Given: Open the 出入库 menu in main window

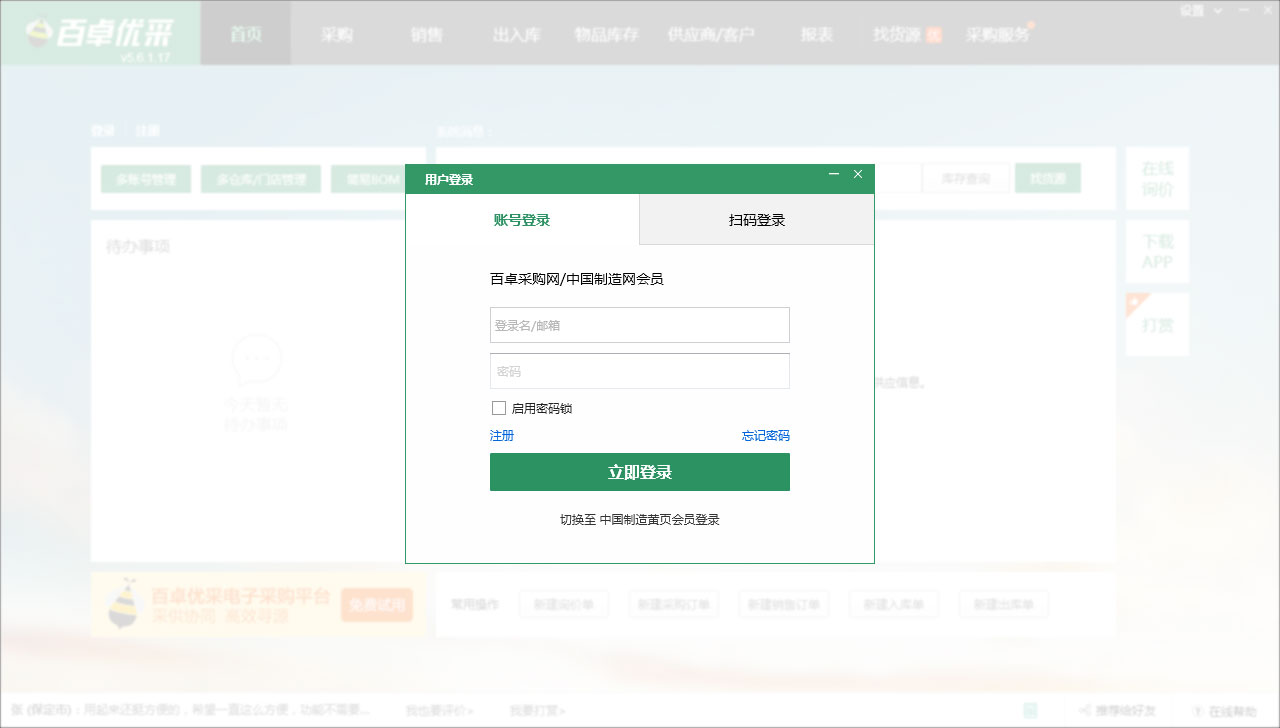Looking at the screenshot, I should pyautogui.click(x=517, y=34).
